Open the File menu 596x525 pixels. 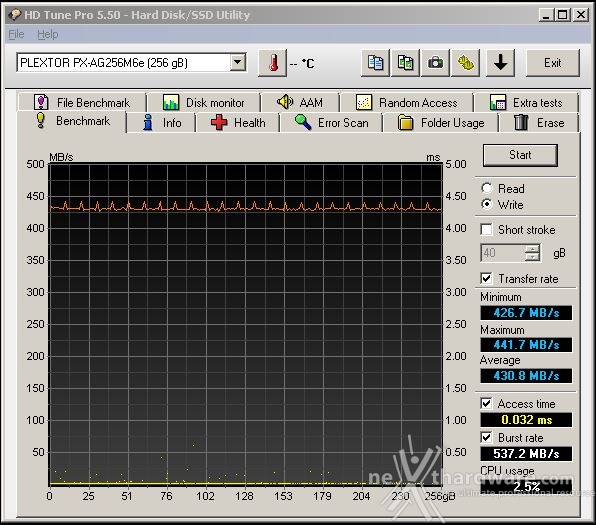pyautogui.click(x=16, y=34)
